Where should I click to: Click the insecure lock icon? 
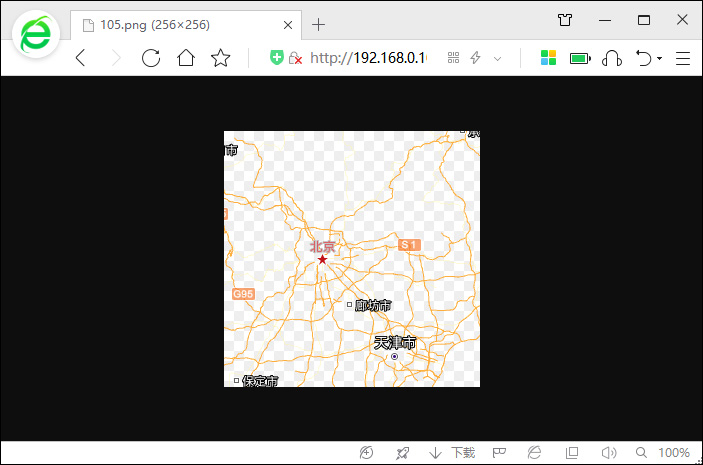pos(295,58)
